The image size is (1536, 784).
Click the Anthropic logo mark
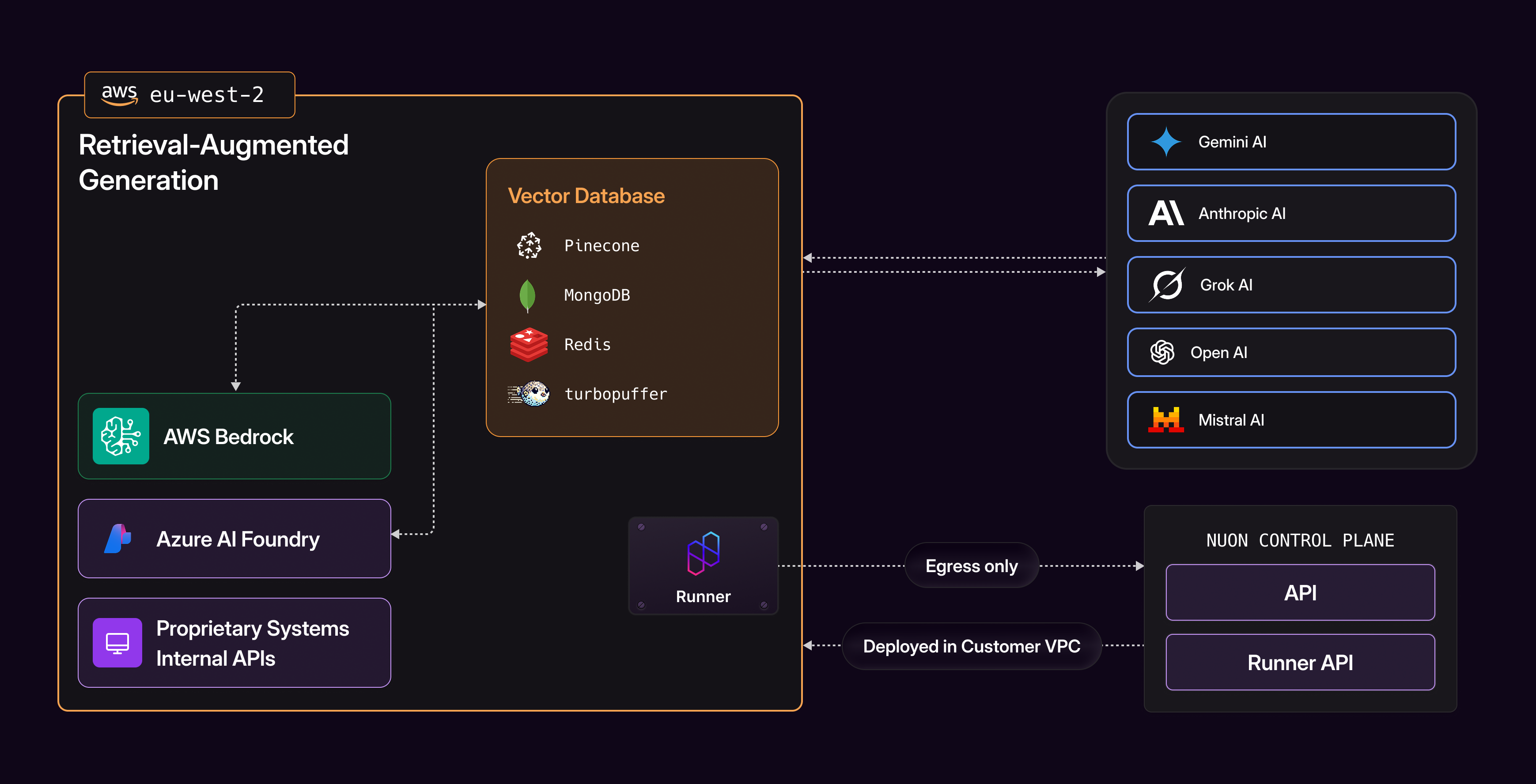click(1166, 214)
